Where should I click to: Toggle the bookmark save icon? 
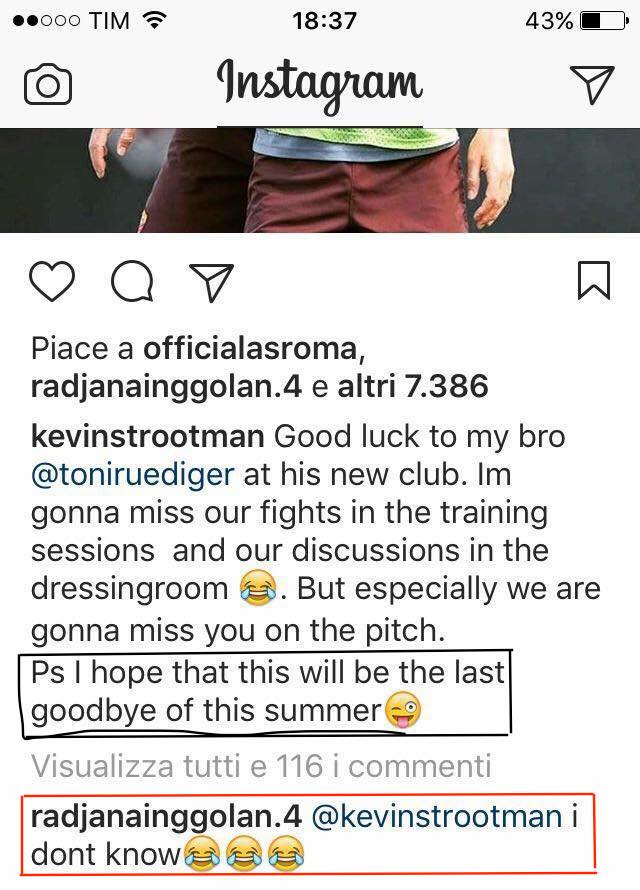click(x=594, y=280)
